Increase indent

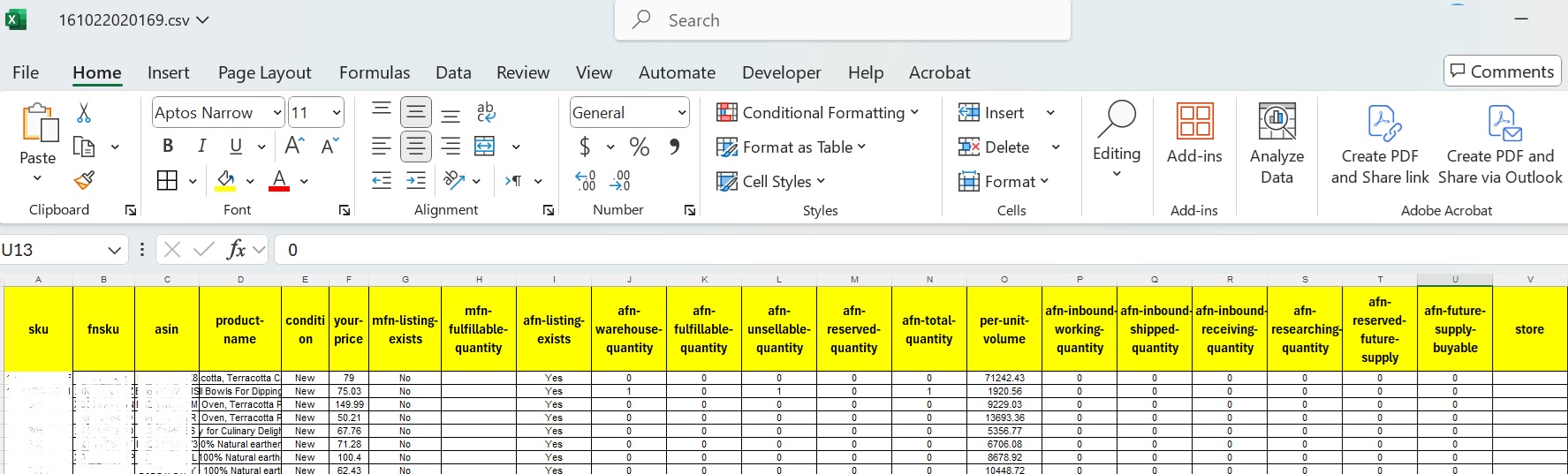pos(416,181)
